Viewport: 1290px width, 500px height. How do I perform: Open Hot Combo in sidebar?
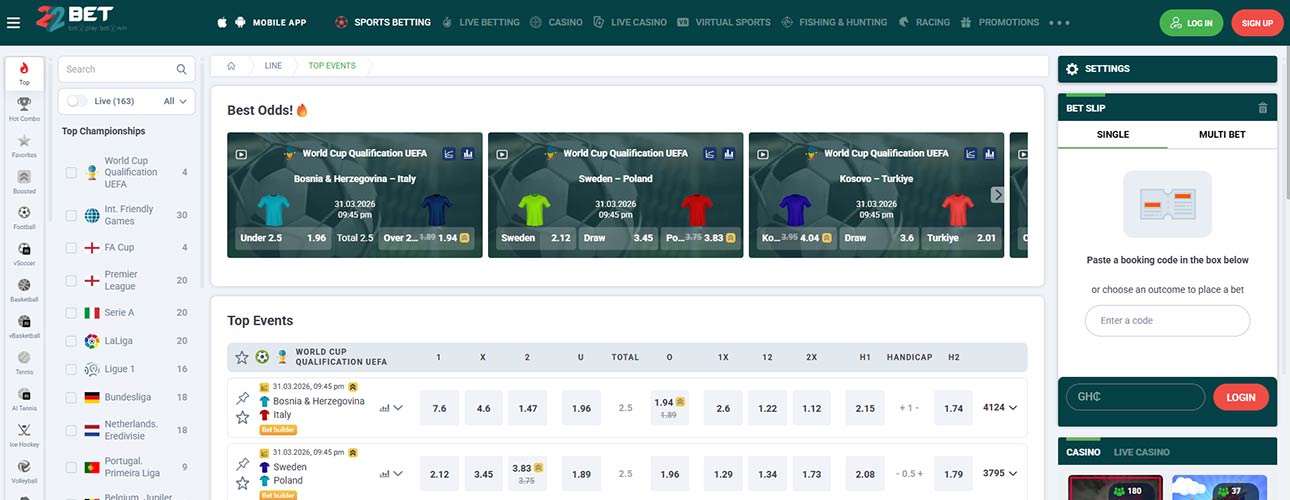pos(24,109)
